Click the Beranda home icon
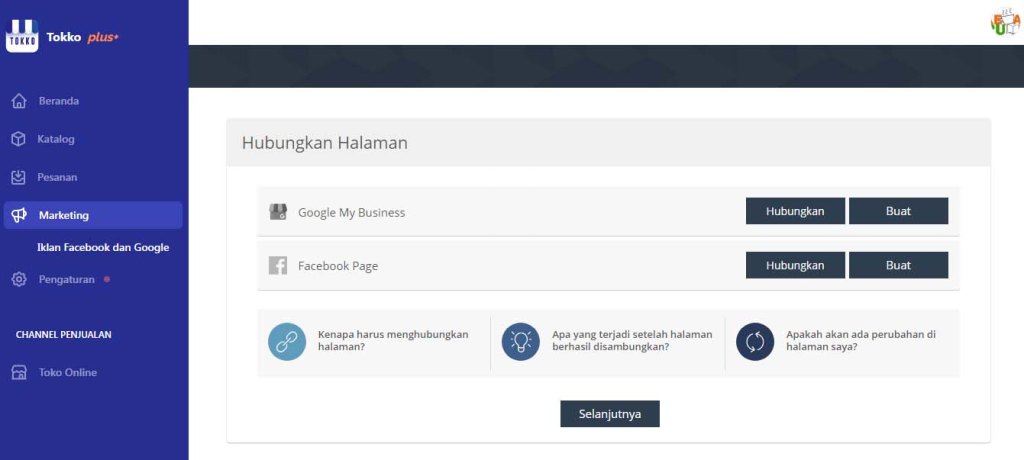Image resolution: width=1024 pixels, height=460 pixels. pos(18,101)
